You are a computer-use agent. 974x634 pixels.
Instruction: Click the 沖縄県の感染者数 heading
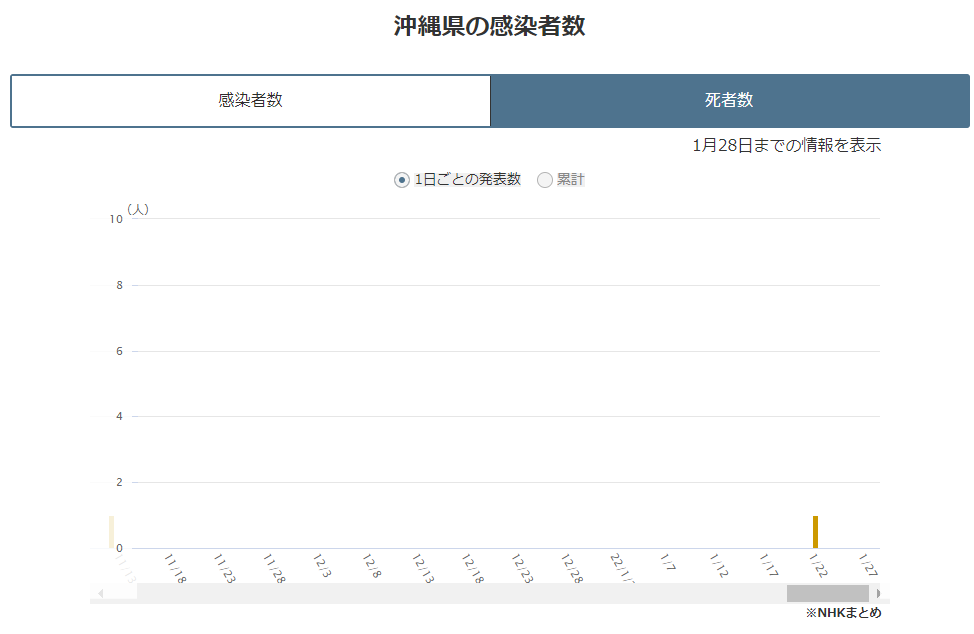tap(489, 26)
